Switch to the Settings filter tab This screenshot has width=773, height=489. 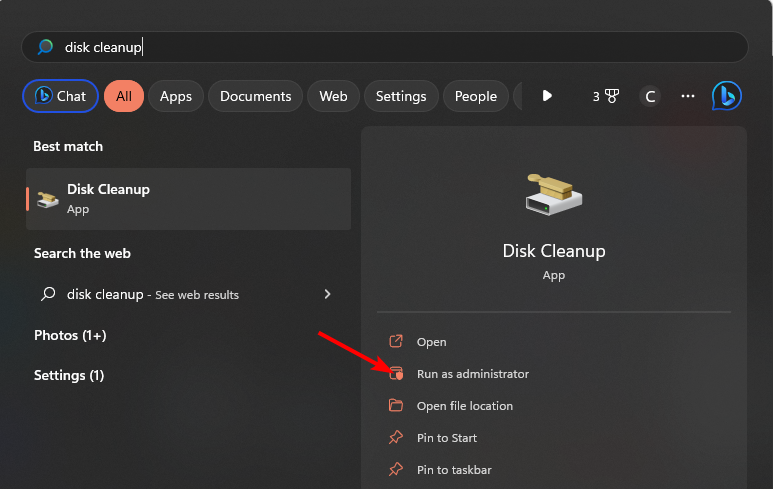401,96
